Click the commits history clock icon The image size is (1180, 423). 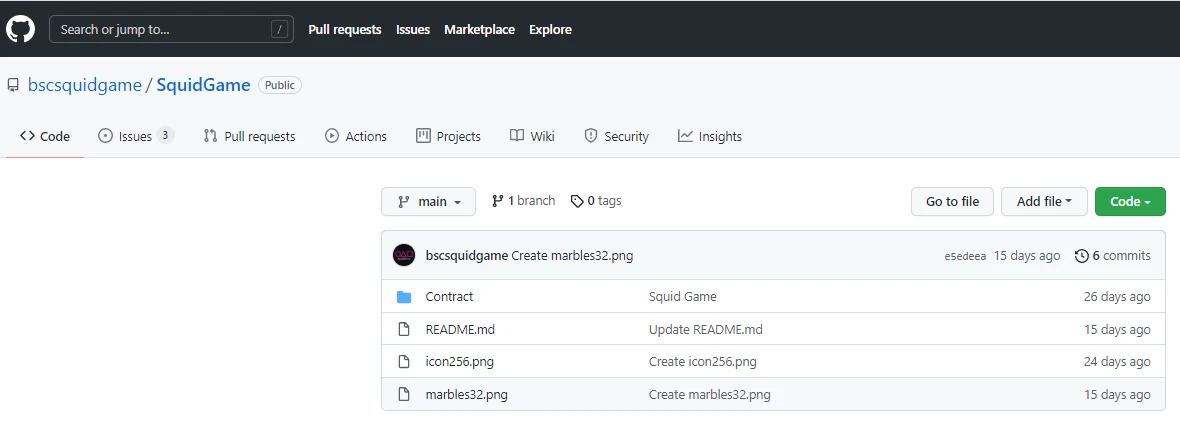pos(1081,256)
